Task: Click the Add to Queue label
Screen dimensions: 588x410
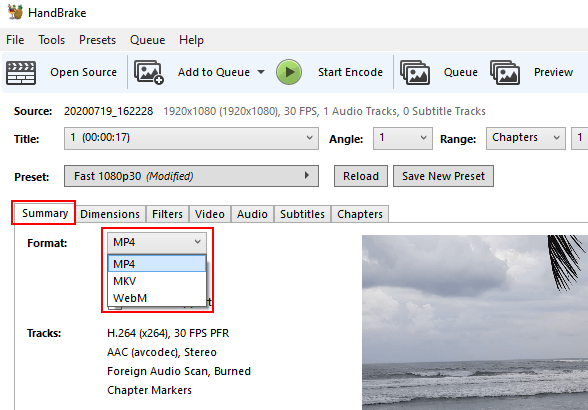Action: pyautogui.click(x=214, y=72)
